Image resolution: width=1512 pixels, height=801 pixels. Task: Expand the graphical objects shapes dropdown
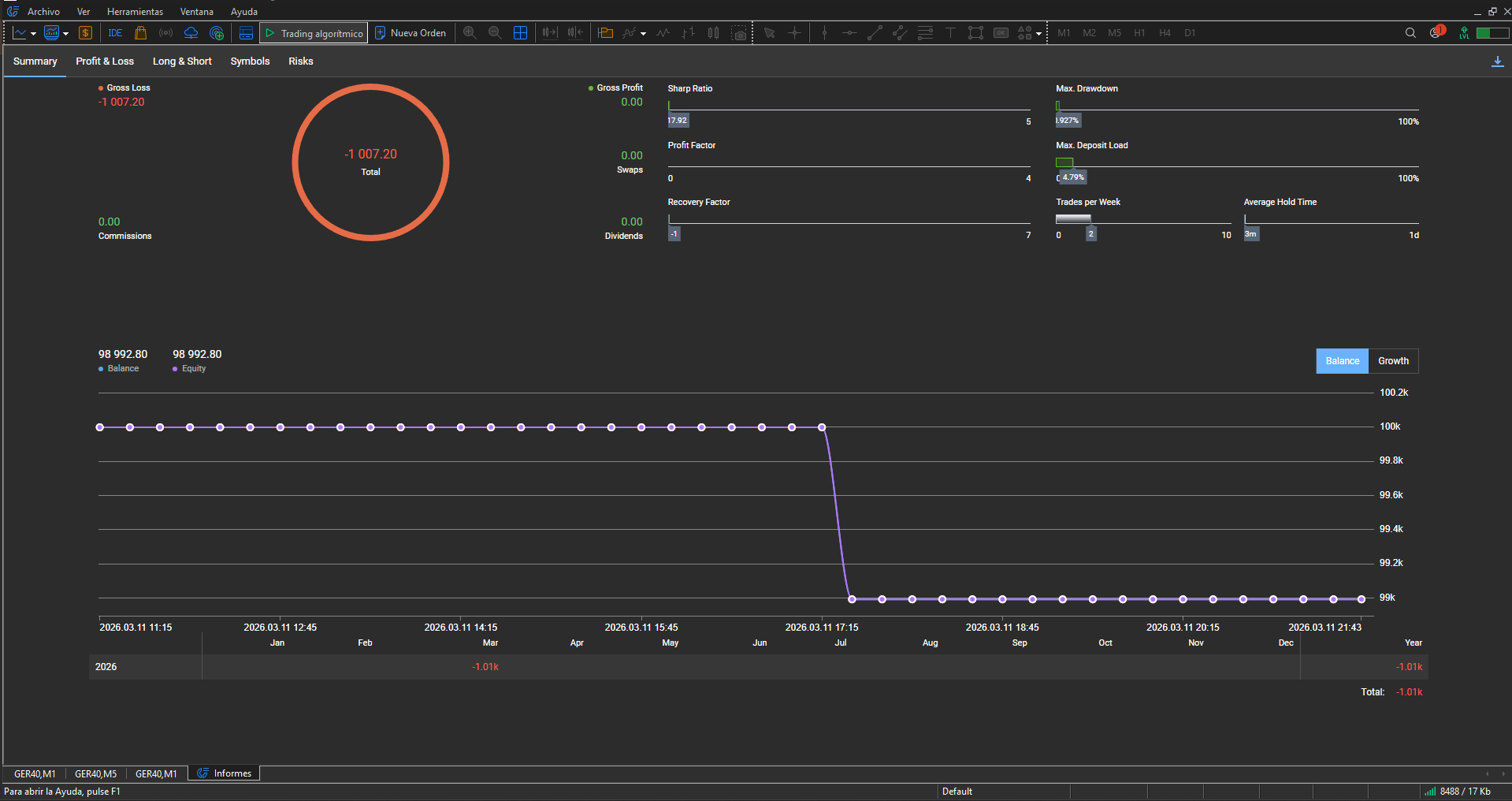1038,34
